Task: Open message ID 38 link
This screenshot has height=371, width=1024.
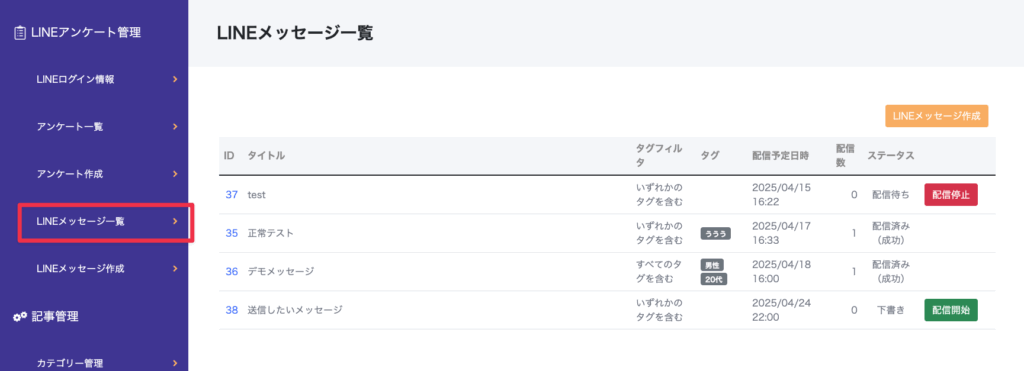Action: (x=232, y=310)
